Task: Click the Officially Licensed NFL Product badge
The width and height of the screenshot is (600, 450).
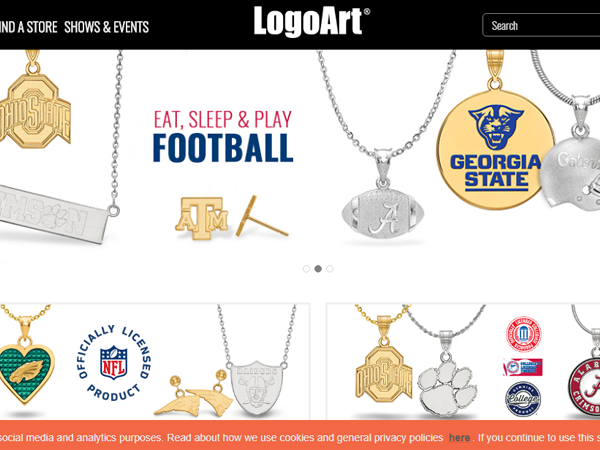Action: pos(114,363)
